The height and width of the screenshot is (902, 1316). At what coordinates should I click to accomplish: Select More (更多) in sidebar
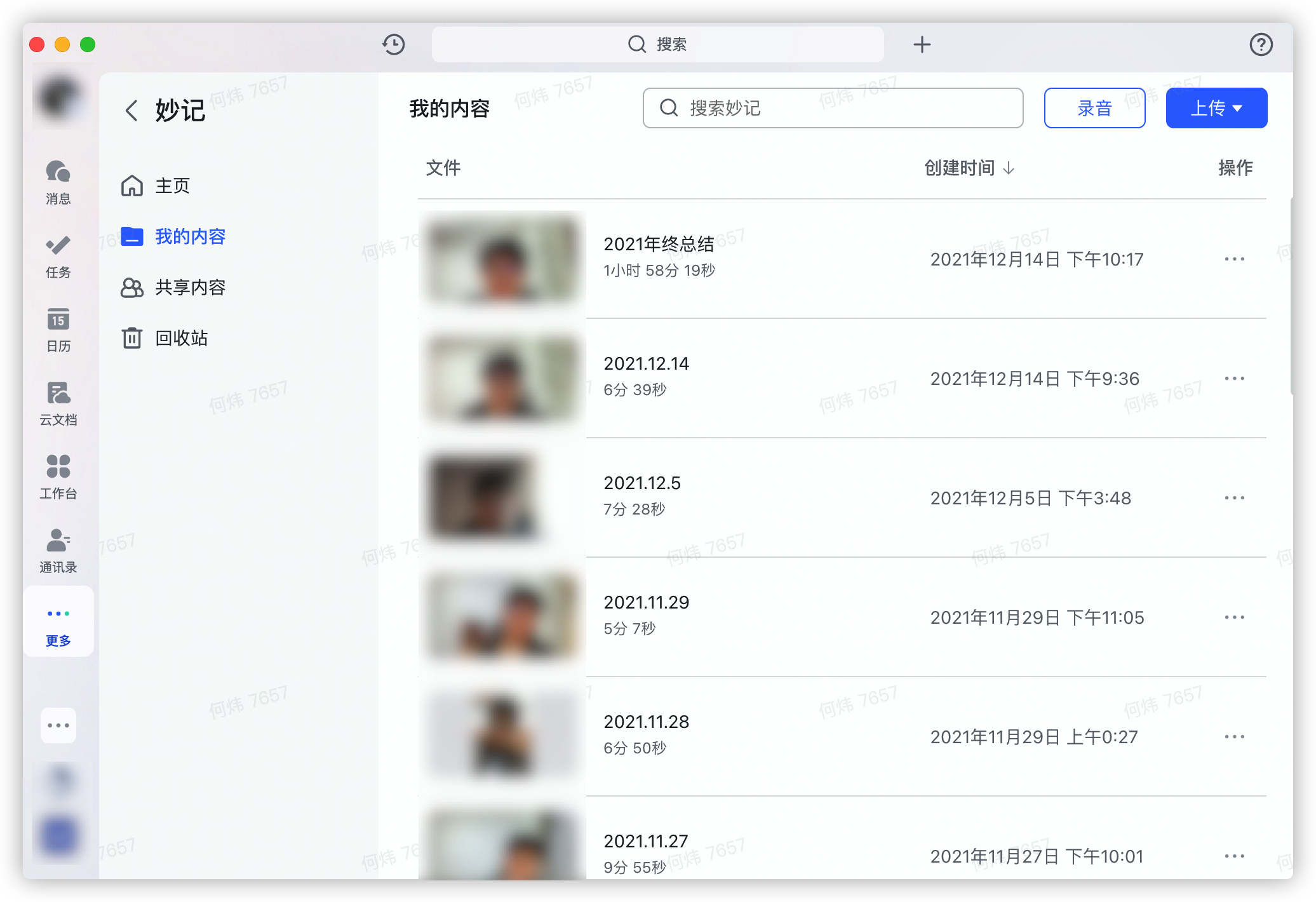(x=58, y=622)
